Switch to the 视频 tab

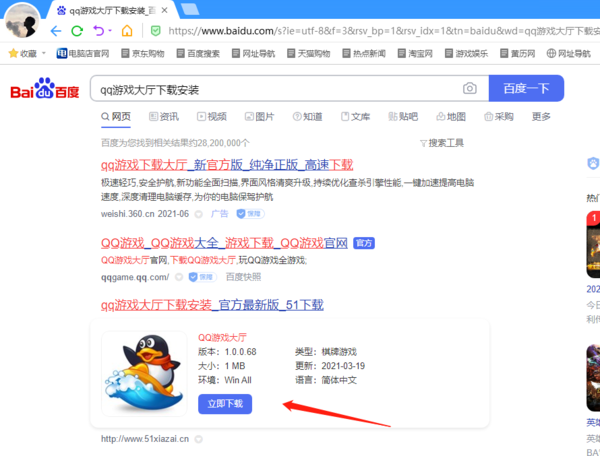click(212, 116)
